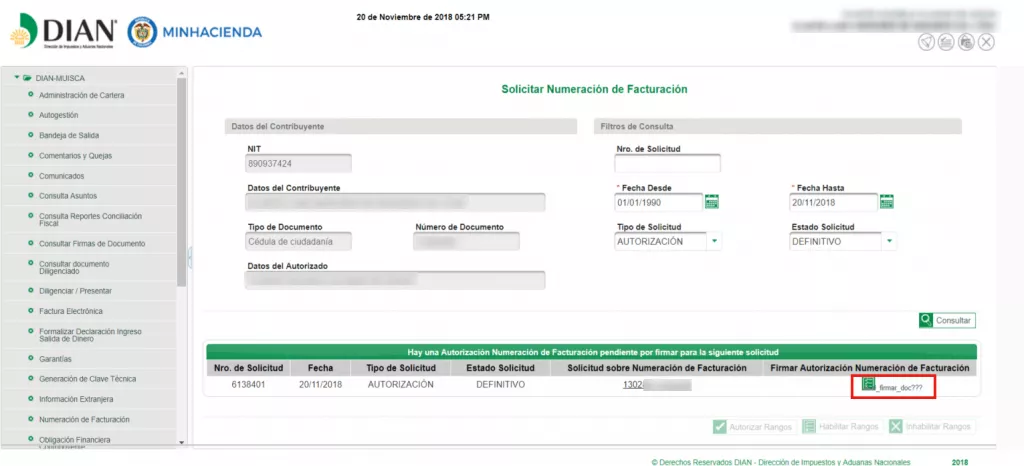Click the Solicitar Numeración de Facturación title
This screenshot has height=466, width=1024.
coord(594,89)
